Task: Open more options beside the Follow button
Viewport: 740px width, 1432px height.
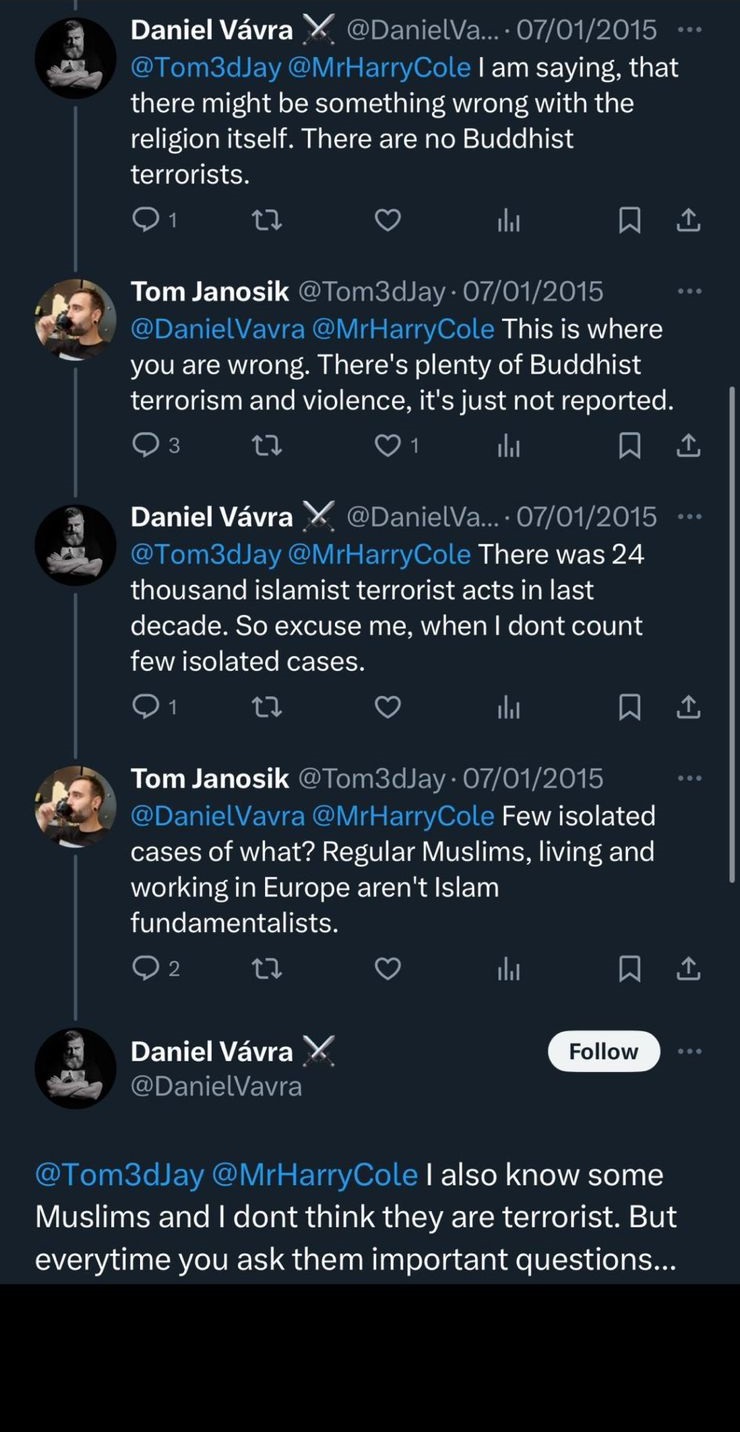Action: [689, 1051]
